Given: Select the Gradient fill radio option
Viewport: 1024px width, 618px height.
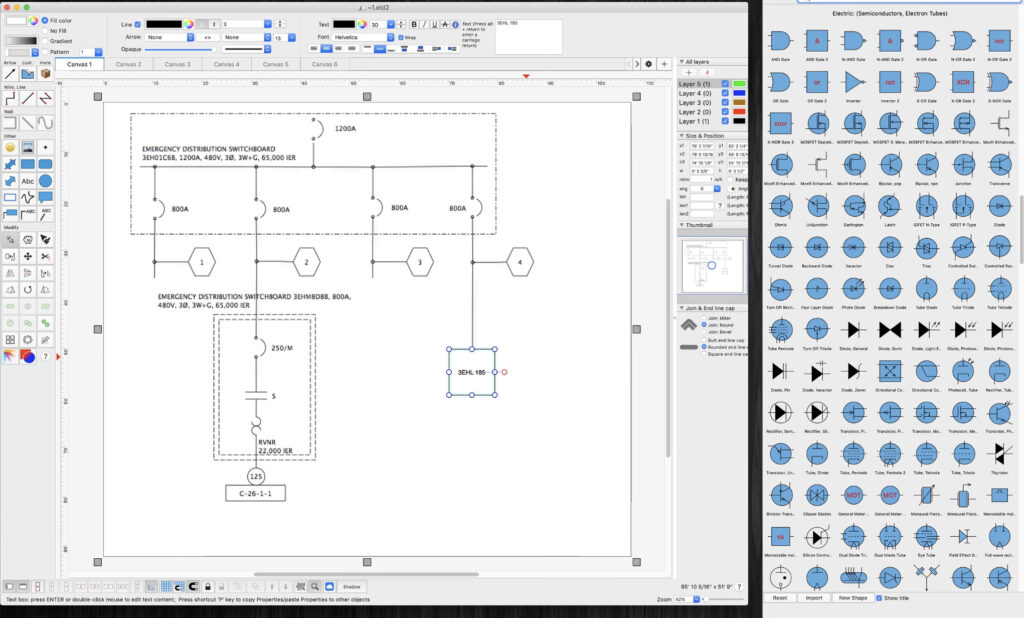Looking at the screenshot, I should [x=45, y=41].
